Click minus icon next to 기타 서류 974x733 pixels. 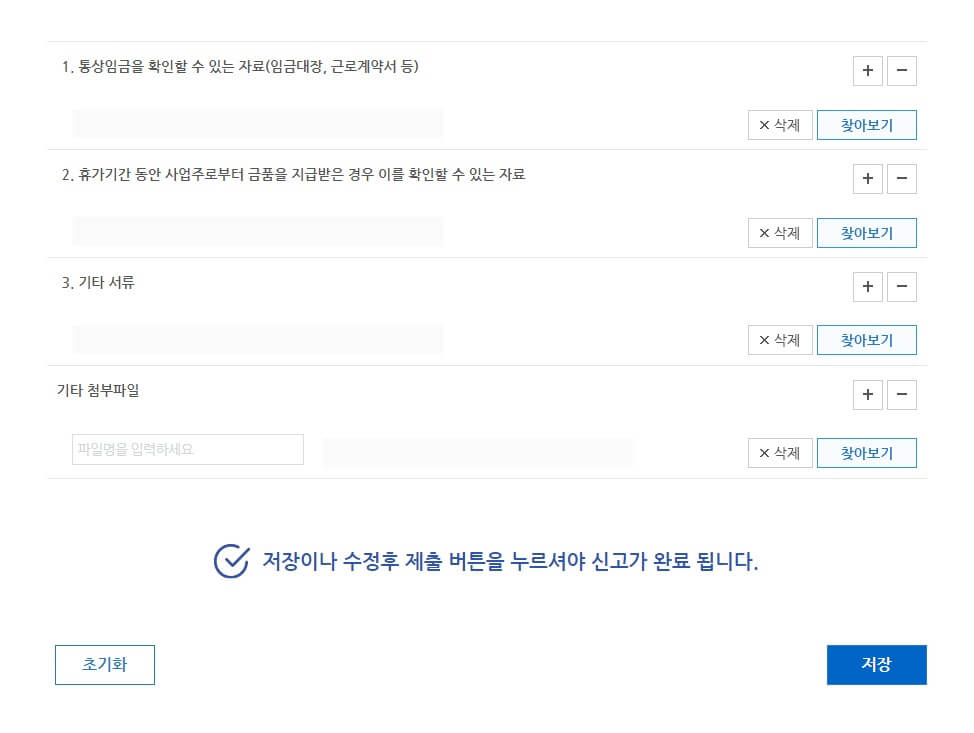(901, 287)
